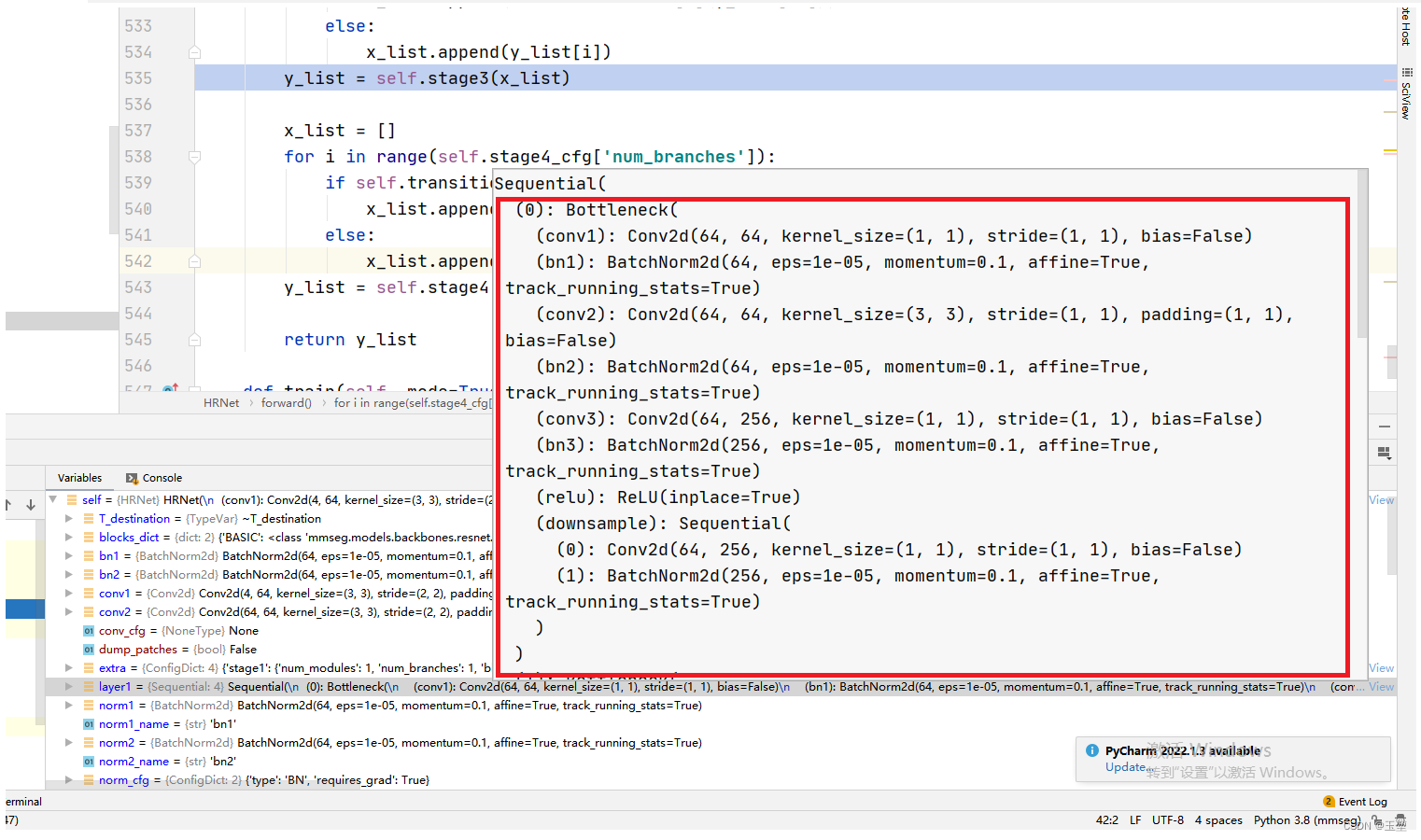This screenshot has height=840, width=1421.
Task: Toggle code folding at line 538
Action: pyautogui.click(x=194, y=157)
